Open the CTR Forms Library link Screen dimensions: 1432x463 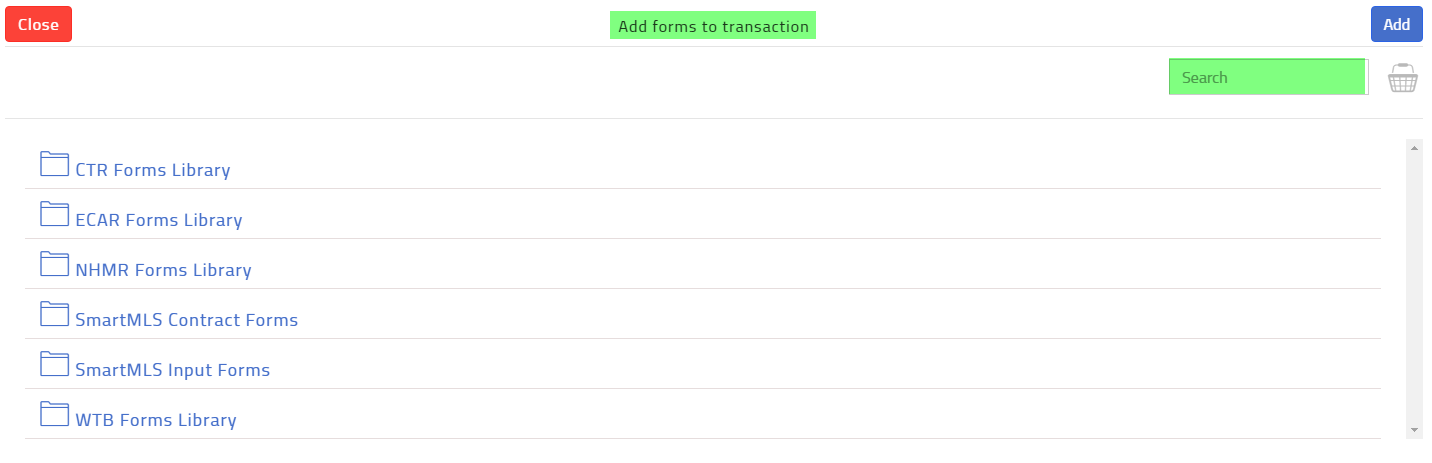[153, 170]
